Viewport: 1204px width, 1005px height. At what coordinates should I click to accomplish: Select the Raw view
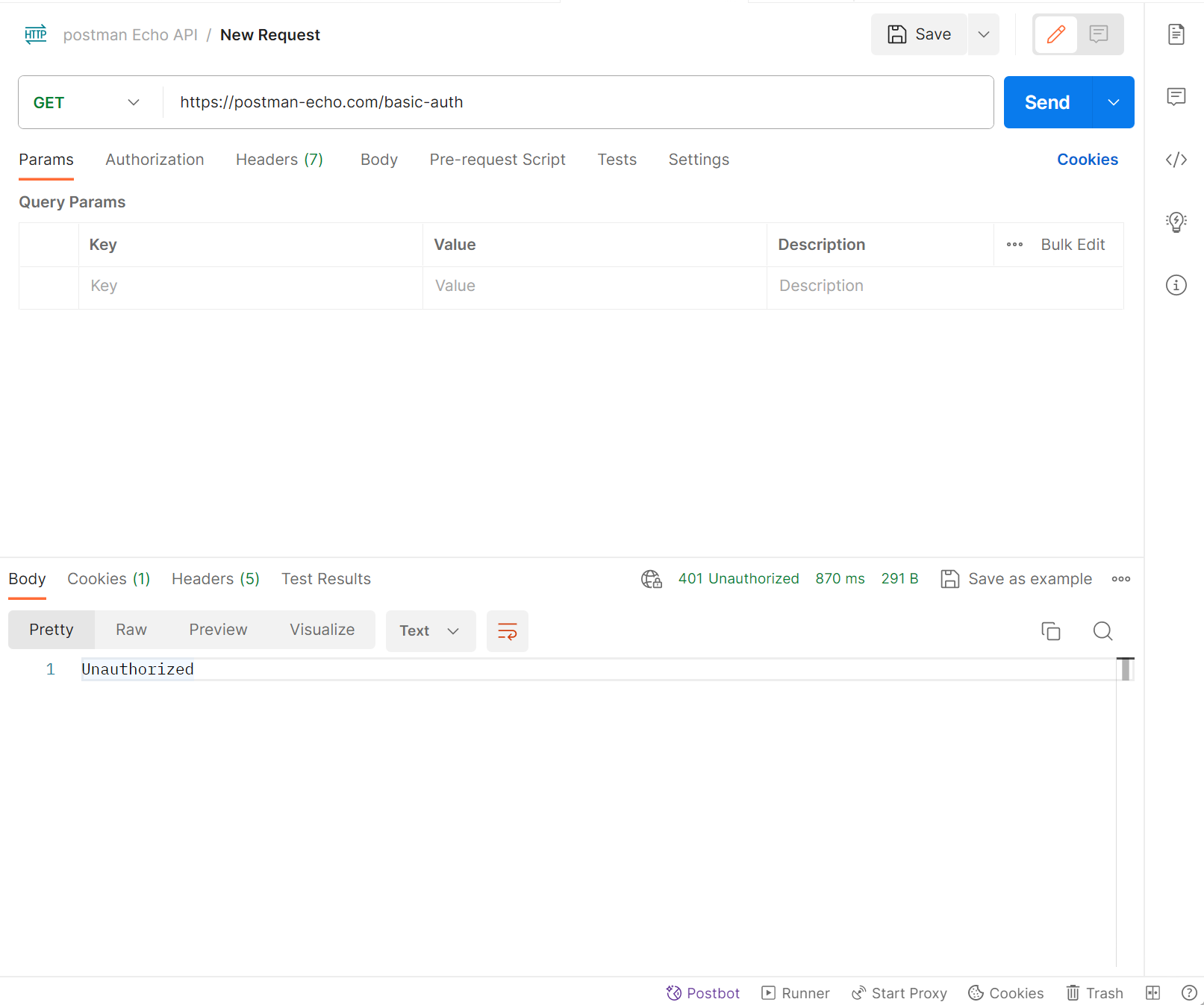(x=131, y=630)
